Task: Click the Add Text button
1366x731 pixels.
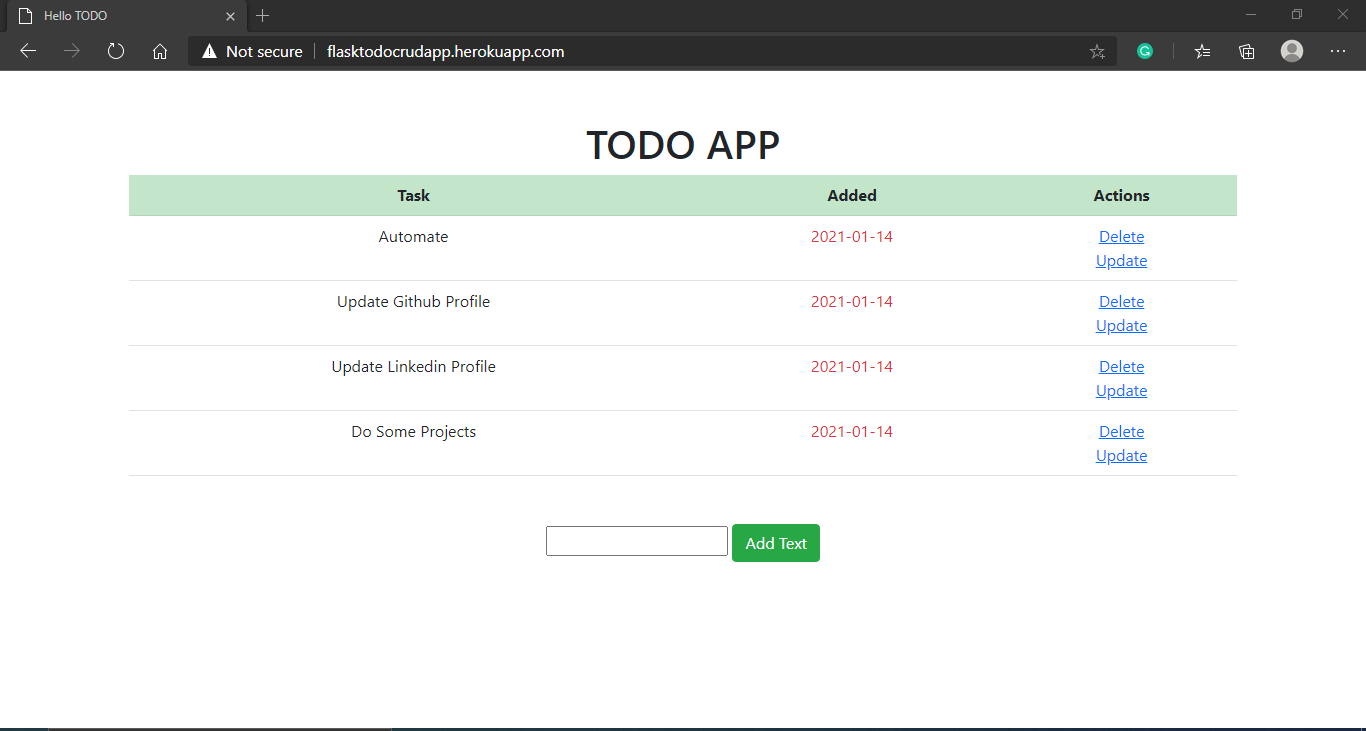Action: point(775,542)
